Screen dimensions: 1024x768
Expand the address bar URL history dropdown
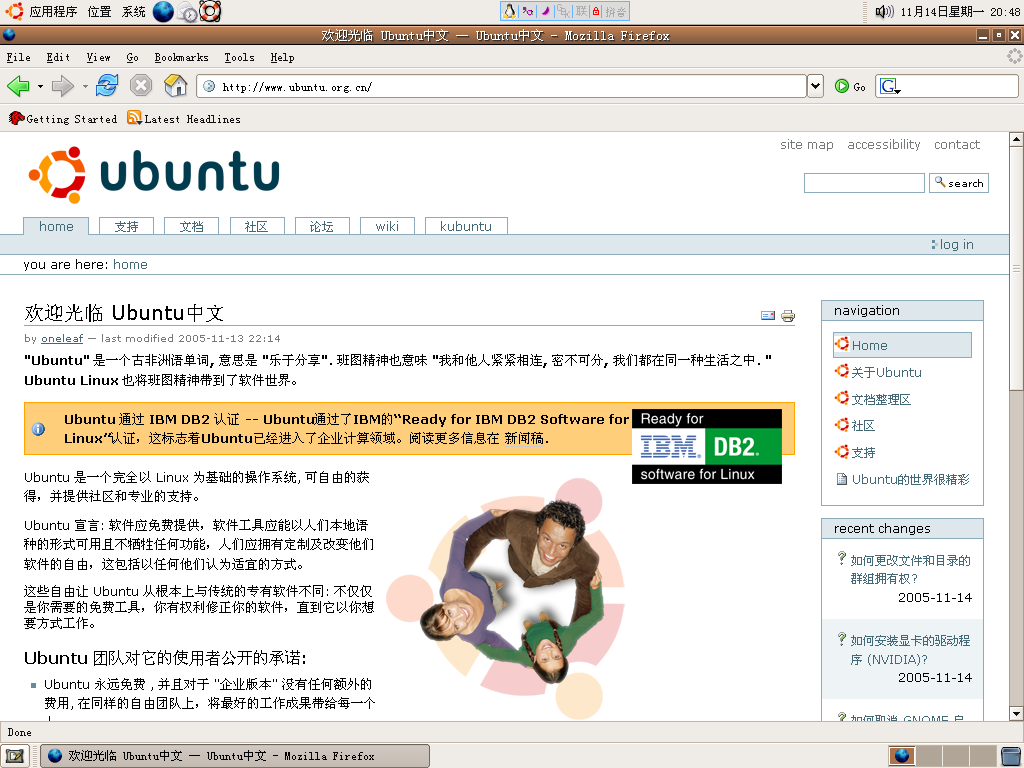(815, 86)
